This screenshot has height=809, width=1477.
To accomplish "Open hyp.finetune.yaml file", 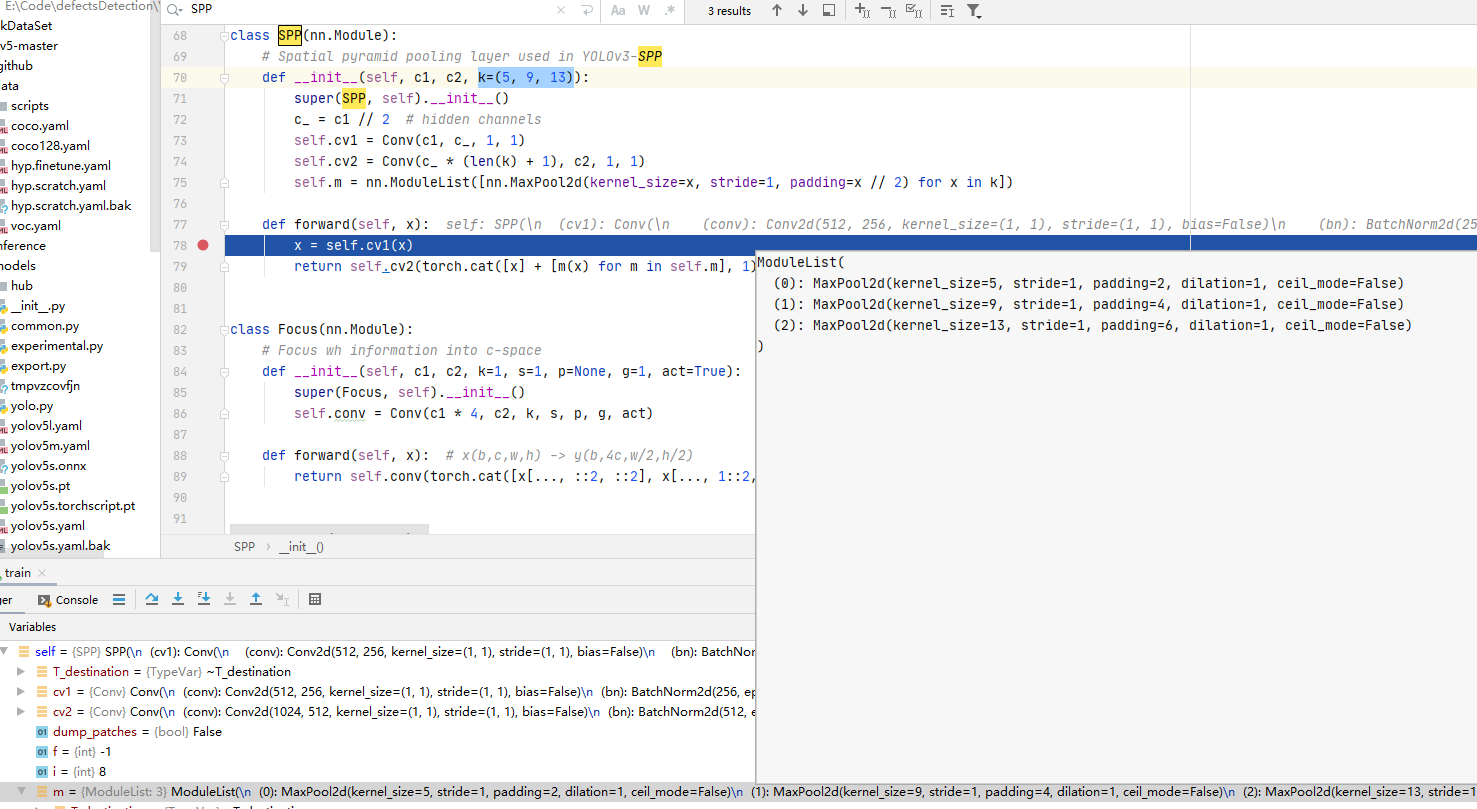I will [x=61, y=166].
